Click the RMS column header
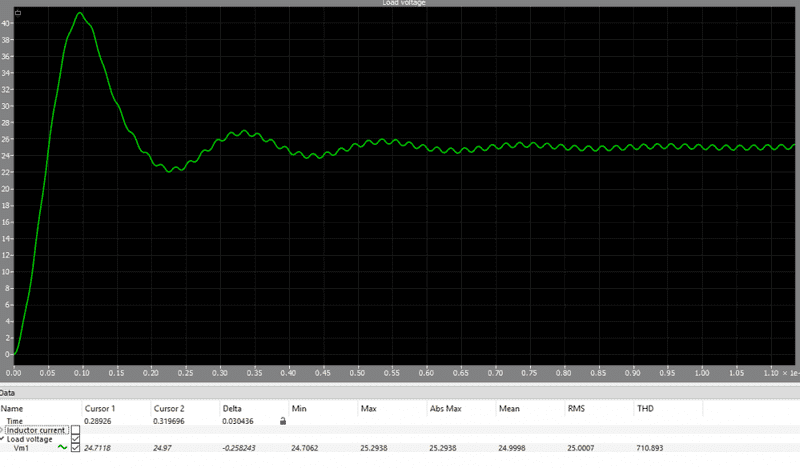 coord(577,409)
